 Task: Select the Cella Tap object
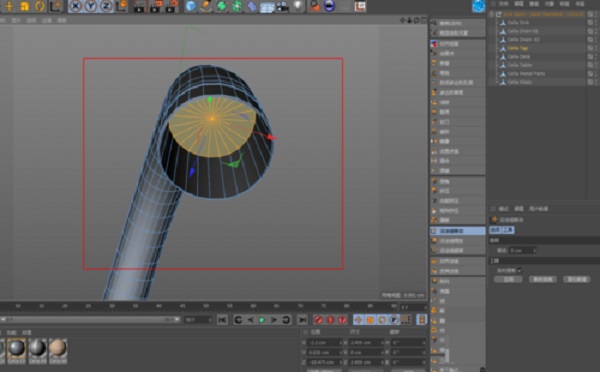[518, 48]
